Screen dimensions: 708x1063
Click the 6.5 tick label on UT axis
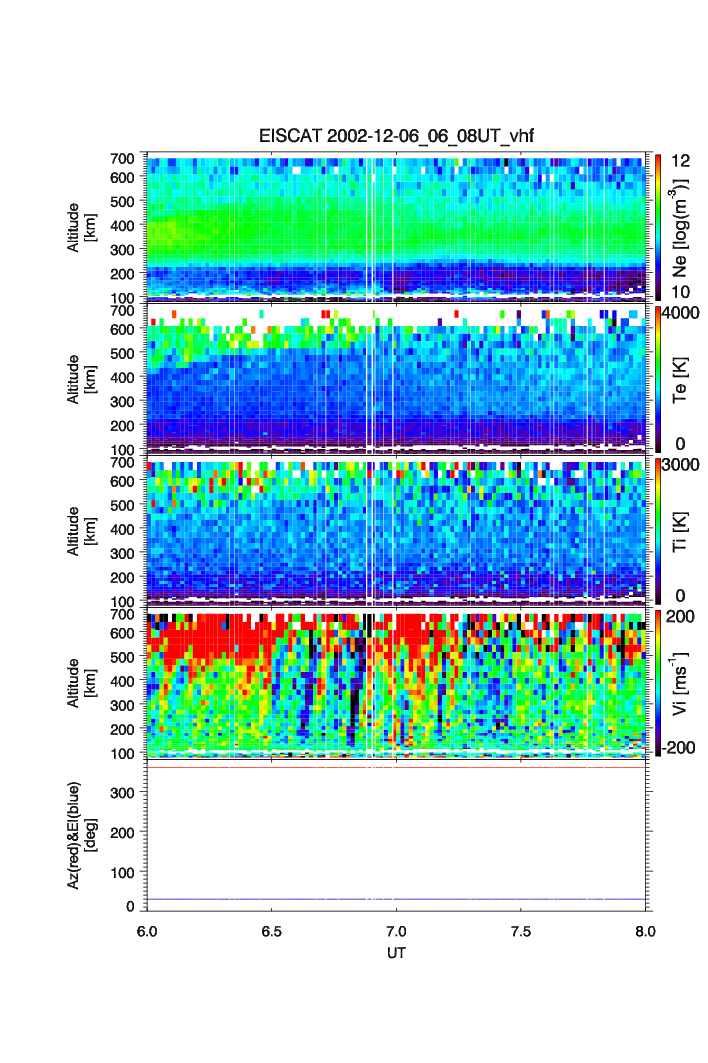click(x=272, y=931)
